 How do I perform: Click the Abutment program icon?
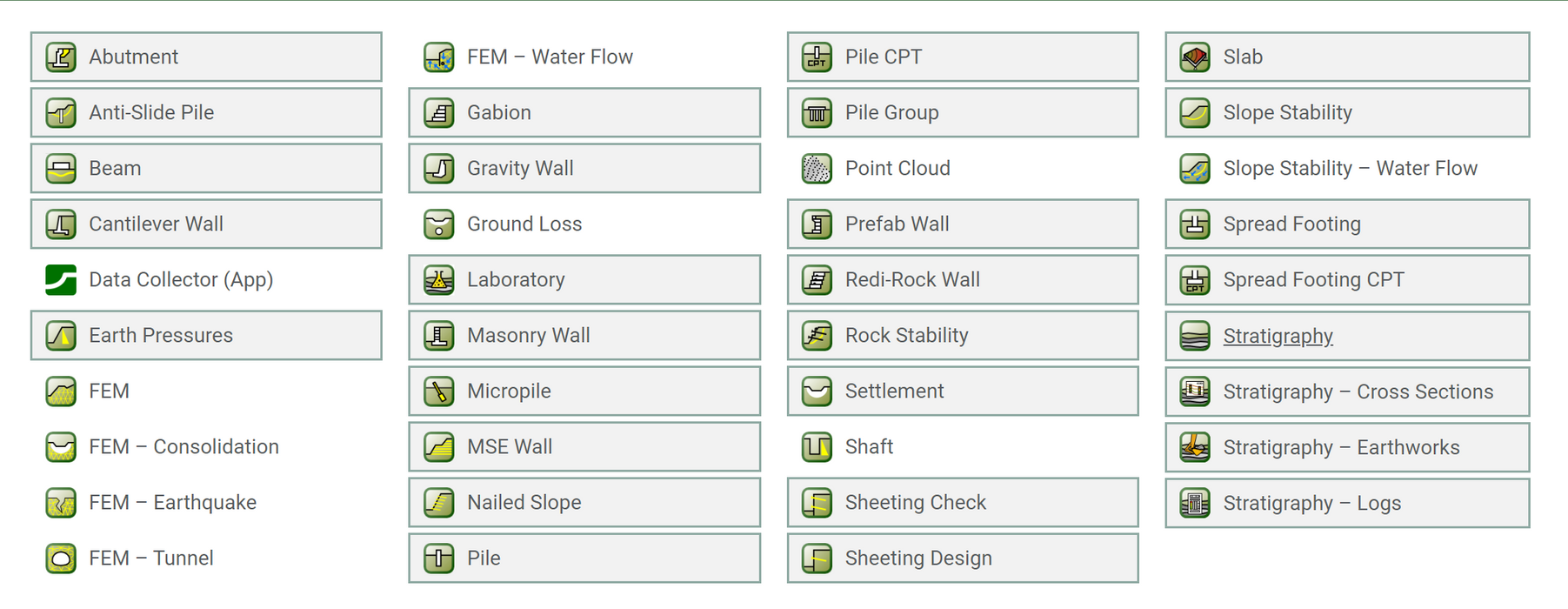61,57
